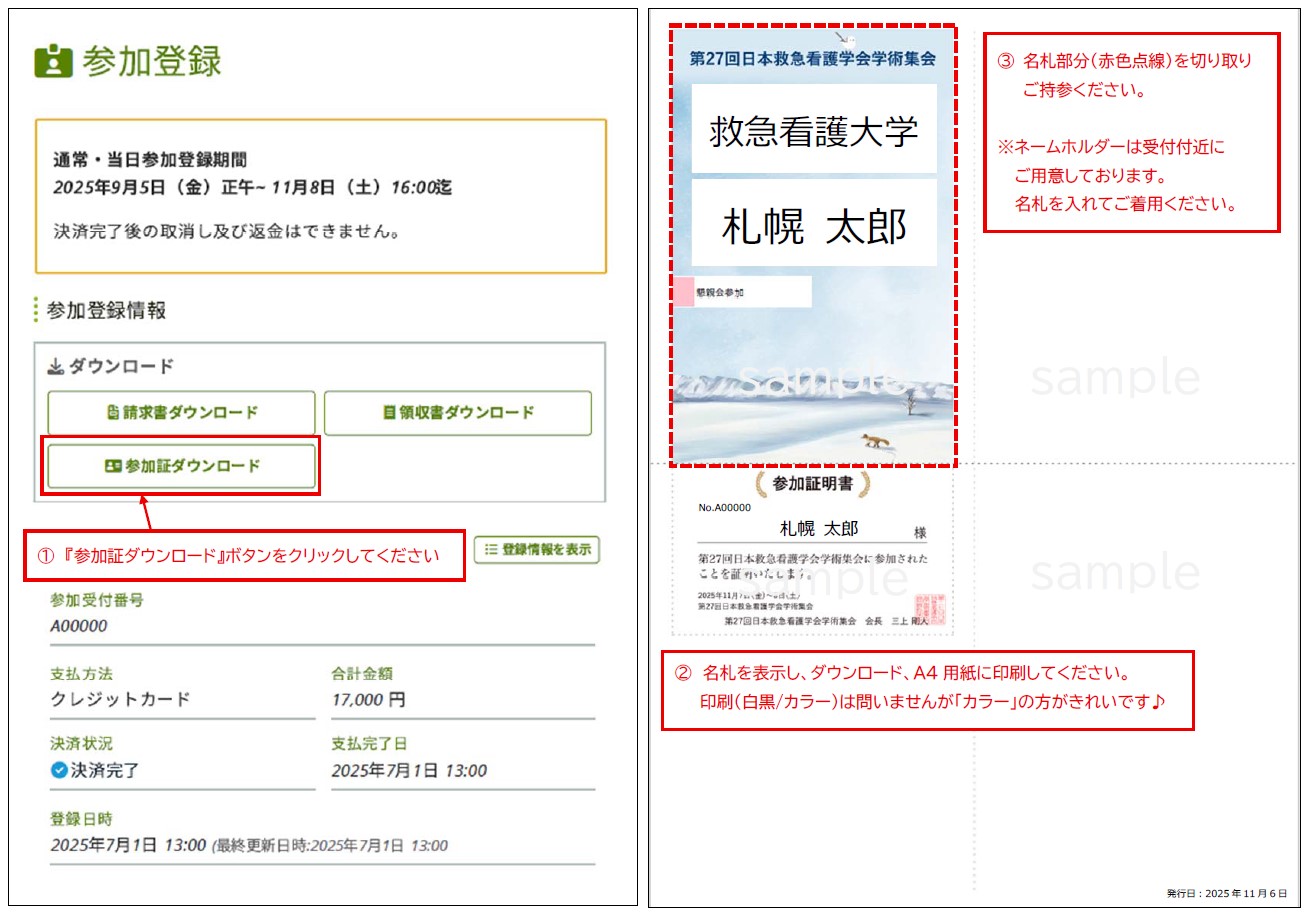Click the download arrow icon next to ダウンロード
The height and width of the screenshot is (916, 1308).
tap(56, 367)
